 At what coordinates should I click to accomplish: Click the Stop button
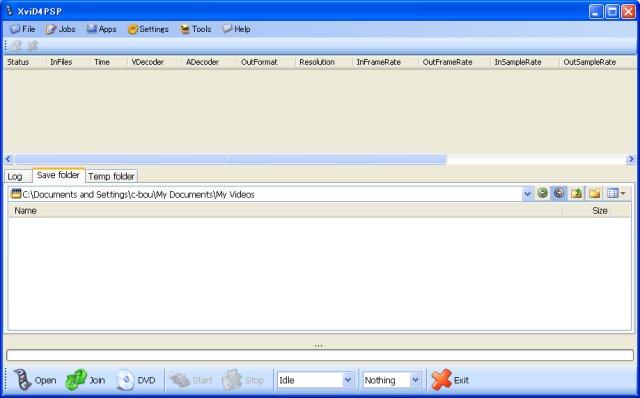pyautogui.click(x=242, y=380)
